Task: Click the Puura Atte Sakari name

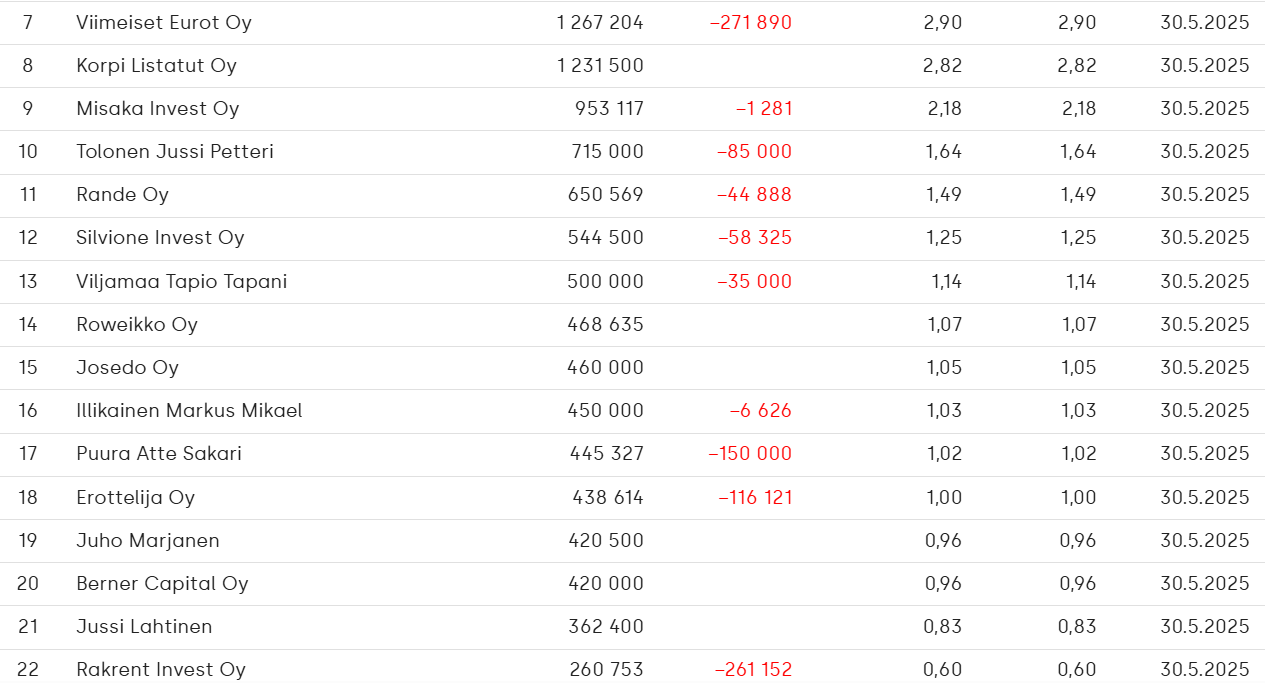Action: (x=159, y=453)
